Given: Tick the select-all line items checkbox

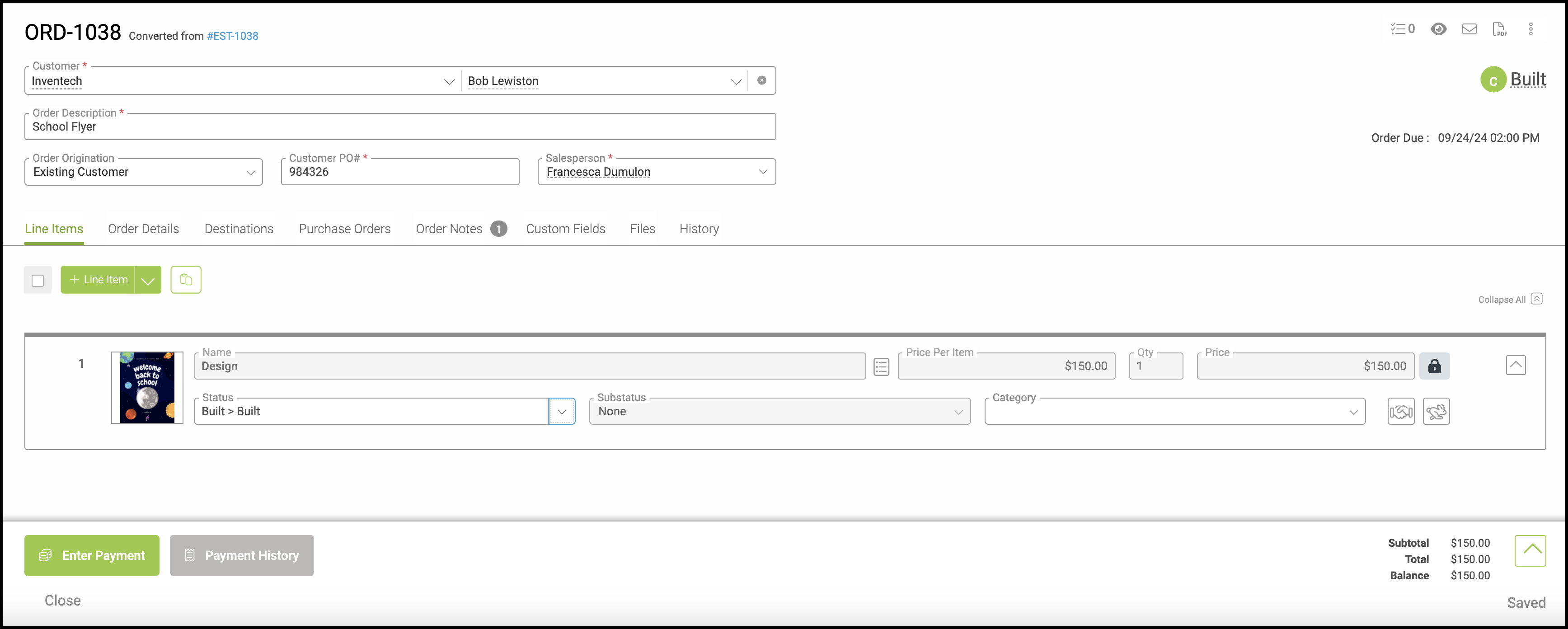Looking at the screenshot, I should pyautogui.click(x=38, y=280).
